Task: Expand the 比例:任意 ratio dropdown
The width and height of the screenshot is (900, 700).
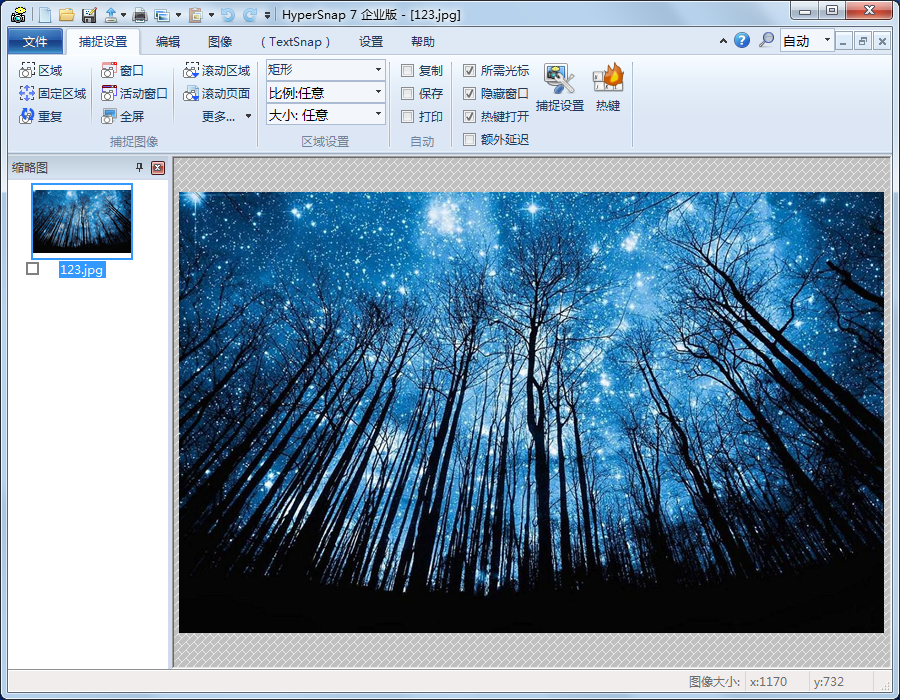Action: 326,93
